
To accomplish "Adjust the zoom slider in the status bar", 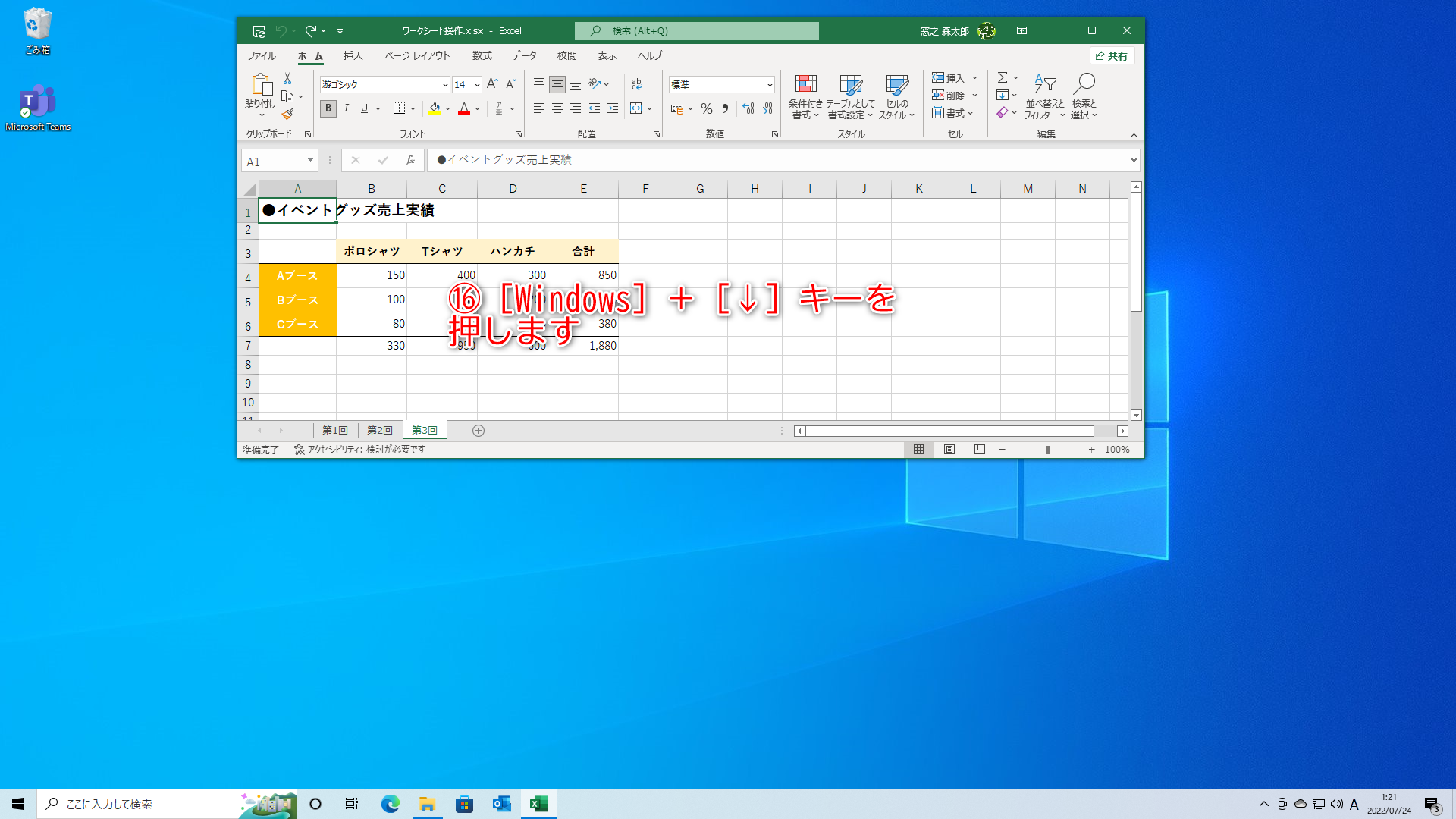I will tap(1047, 449).
